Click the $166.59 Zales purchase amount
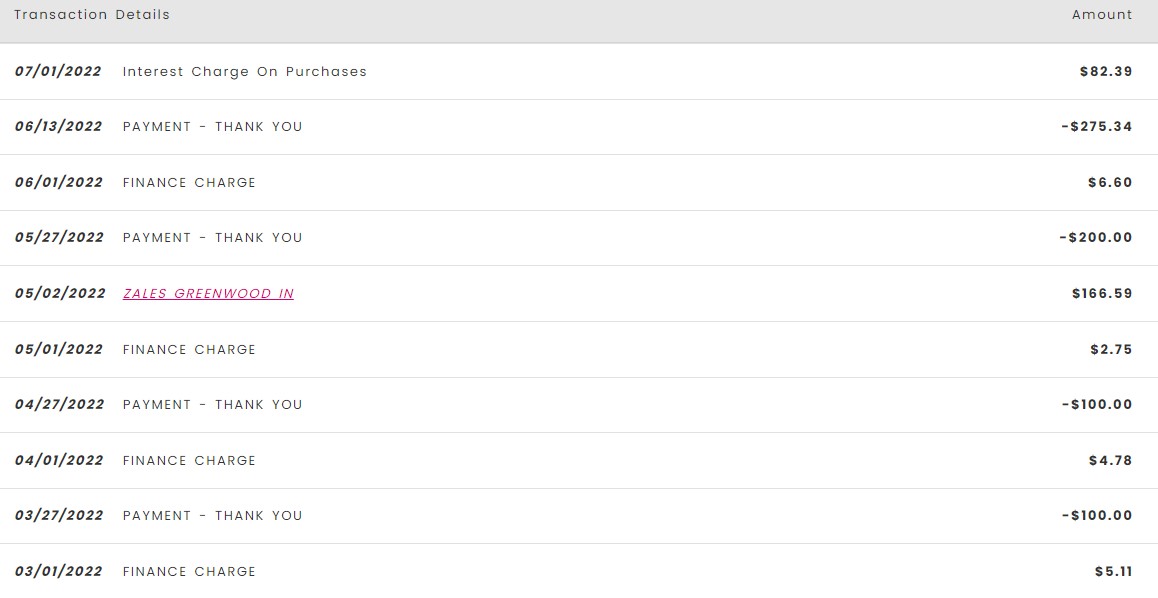 [x=1102, y=294]
